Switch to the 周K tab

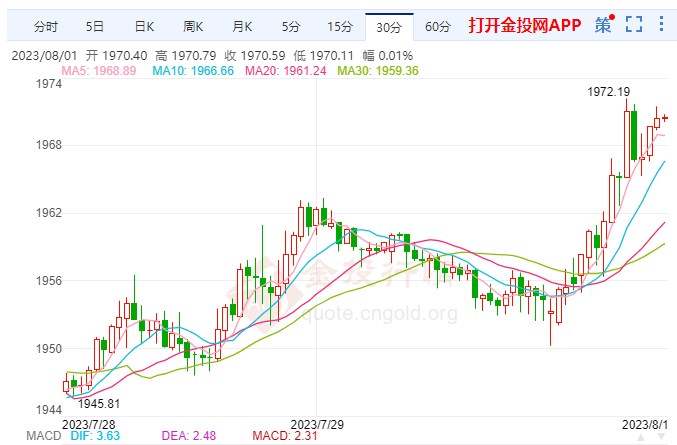click(193, 27)
